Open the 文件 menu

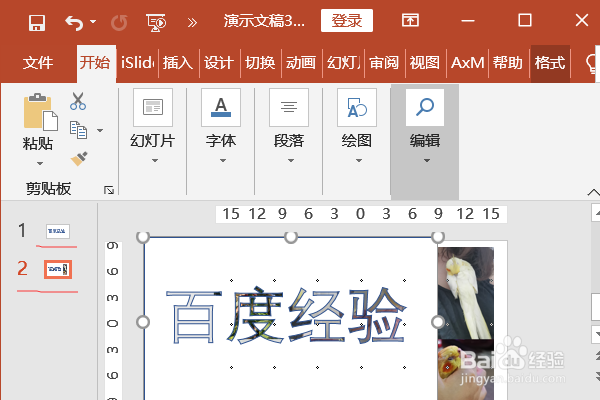[x=38, y=62]
